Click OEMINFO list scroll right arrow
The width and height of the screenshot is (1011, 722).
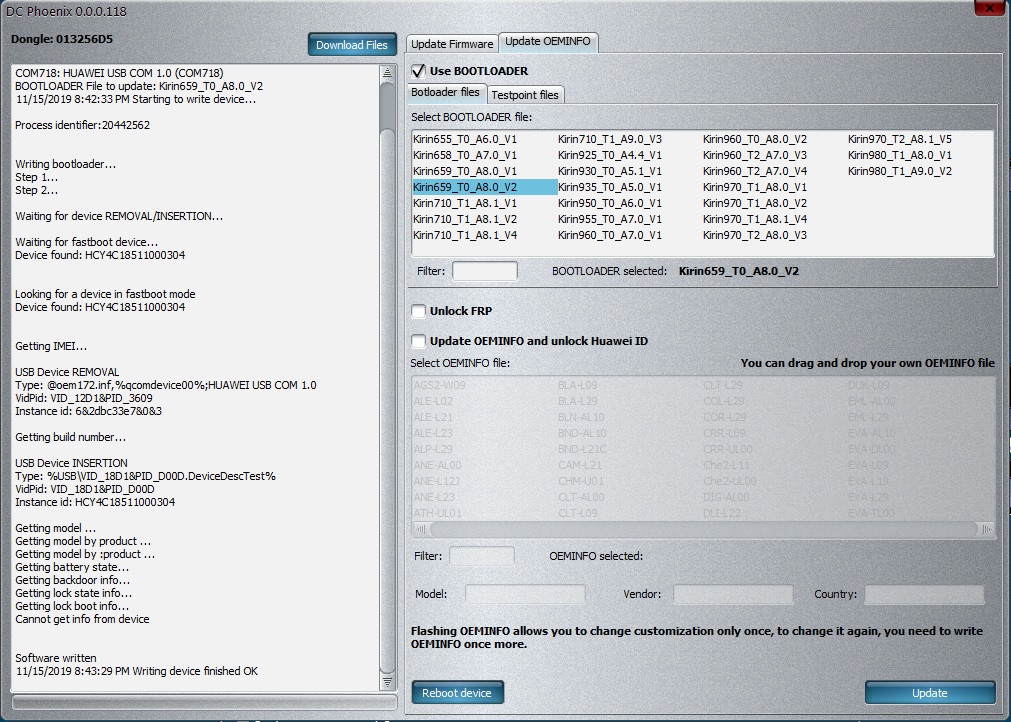tap(987, 530)
